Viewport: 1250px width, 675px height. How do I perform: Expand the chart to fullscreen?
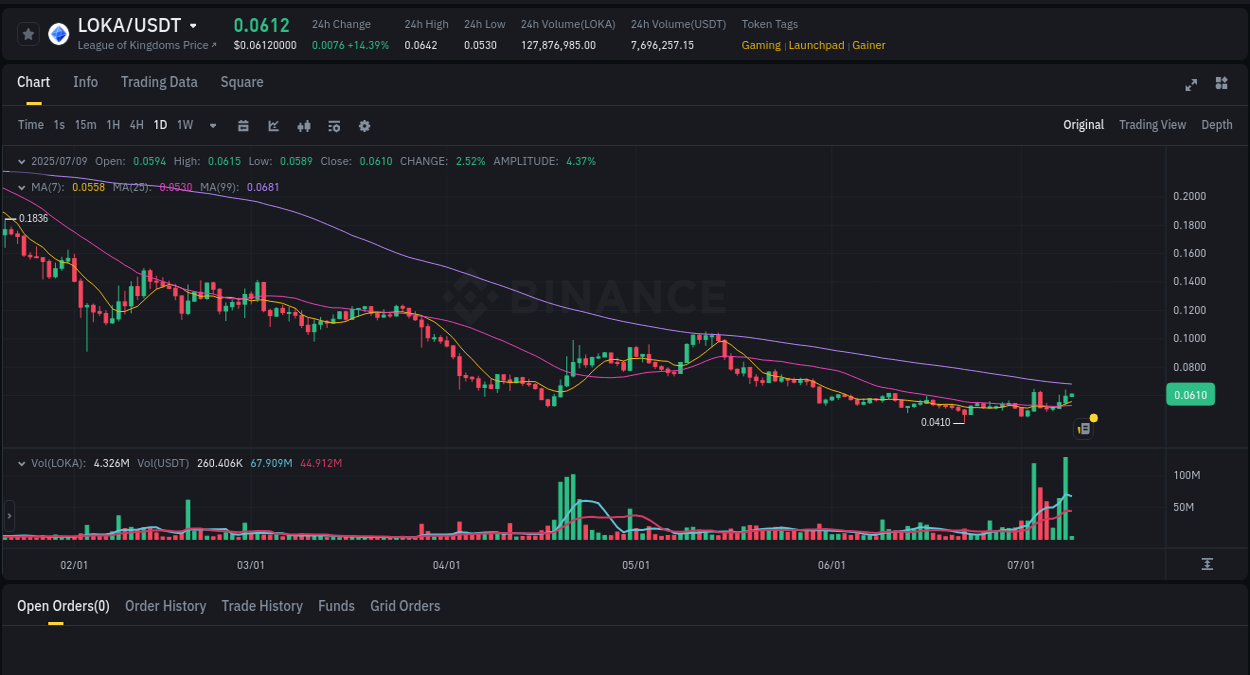pos(1190,85)
